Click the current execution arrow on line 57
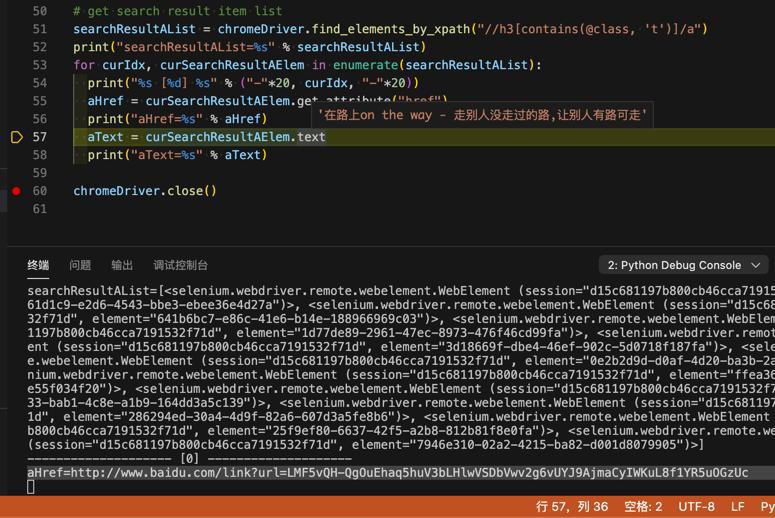The image size is (775, 518). 16,137
